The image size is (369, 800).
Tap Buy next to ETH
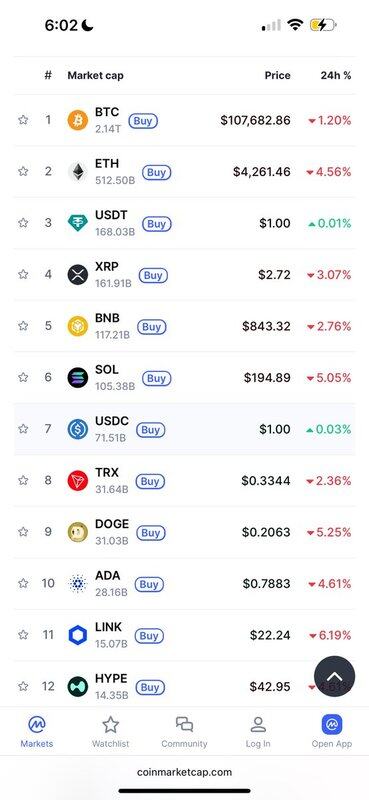pos(157,172)
